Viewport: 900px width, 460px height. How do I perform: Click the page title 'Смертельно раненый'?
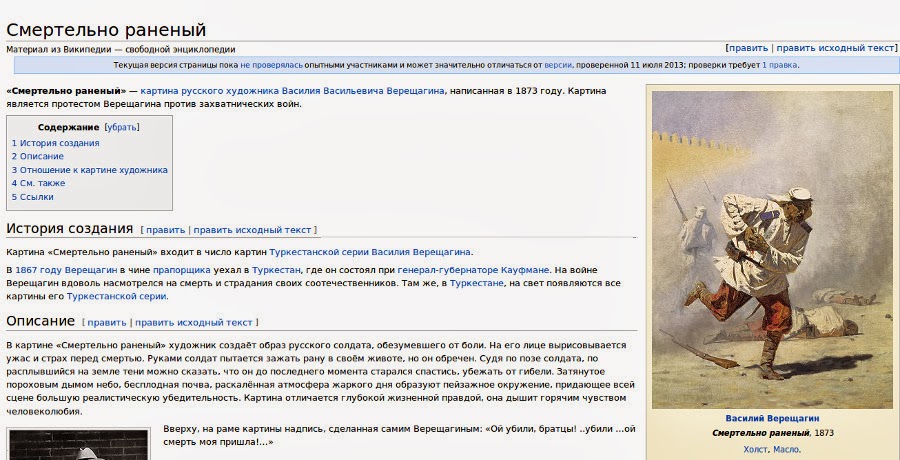[x=106, y=29]
